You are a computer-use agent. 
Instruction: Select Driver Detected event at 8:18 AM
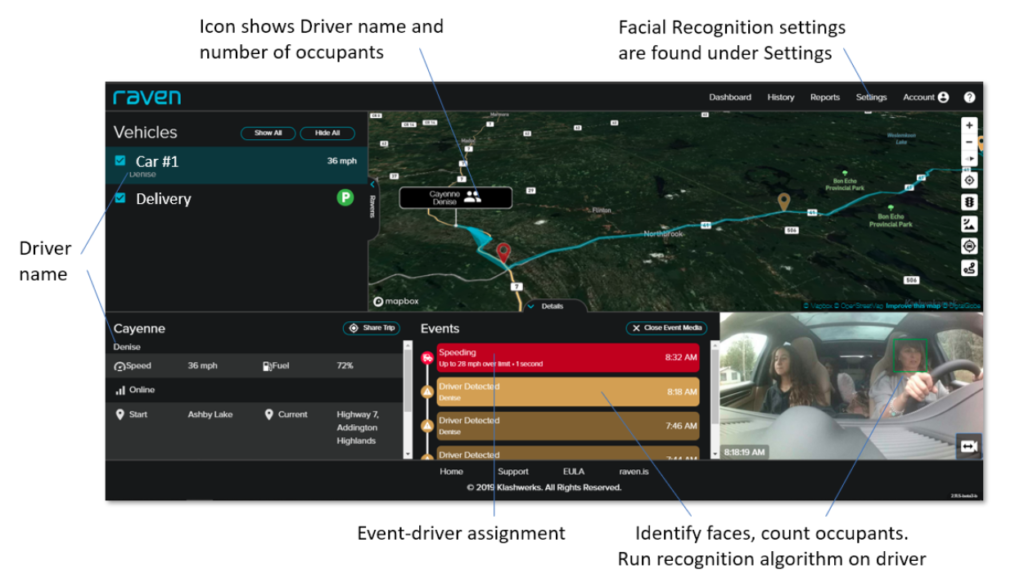568,391
